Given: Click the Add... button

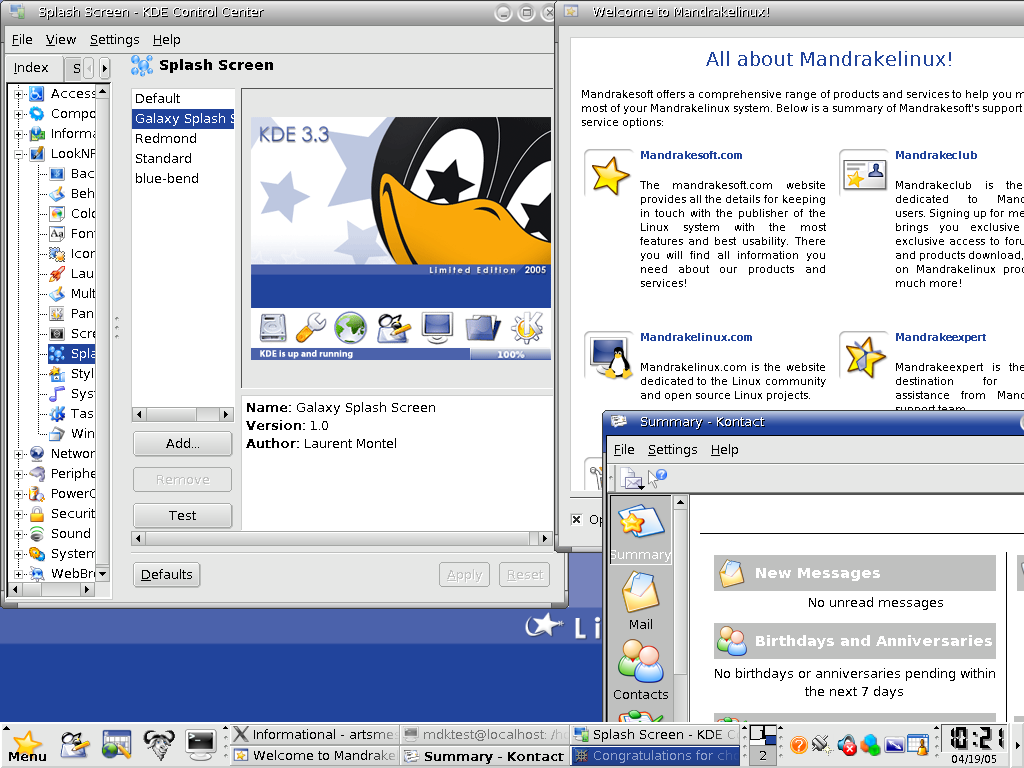Looking at the screenshot, I should click(182, 443).
